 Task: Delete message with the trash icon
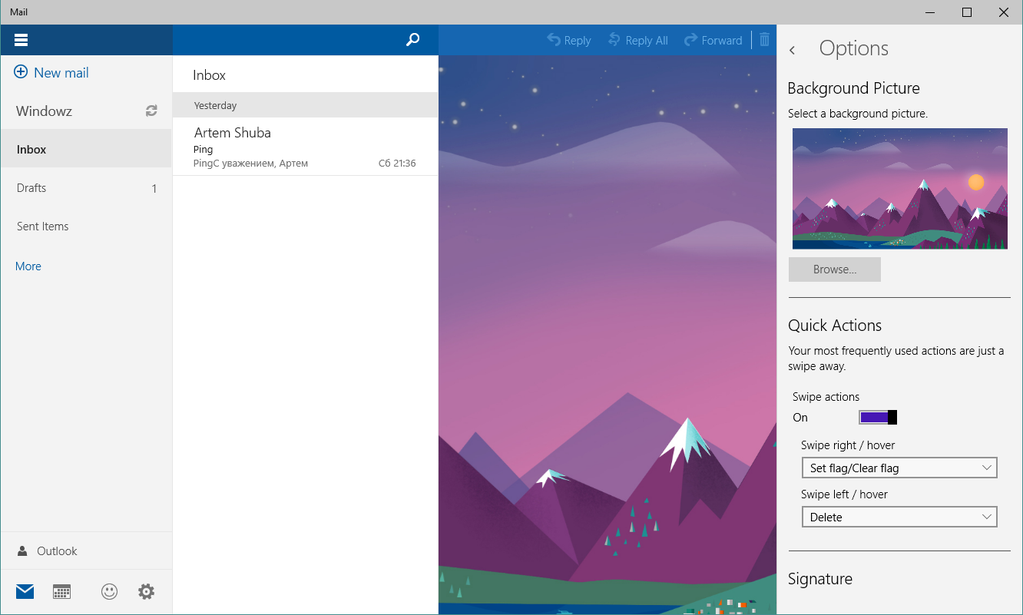pos(765,40)
